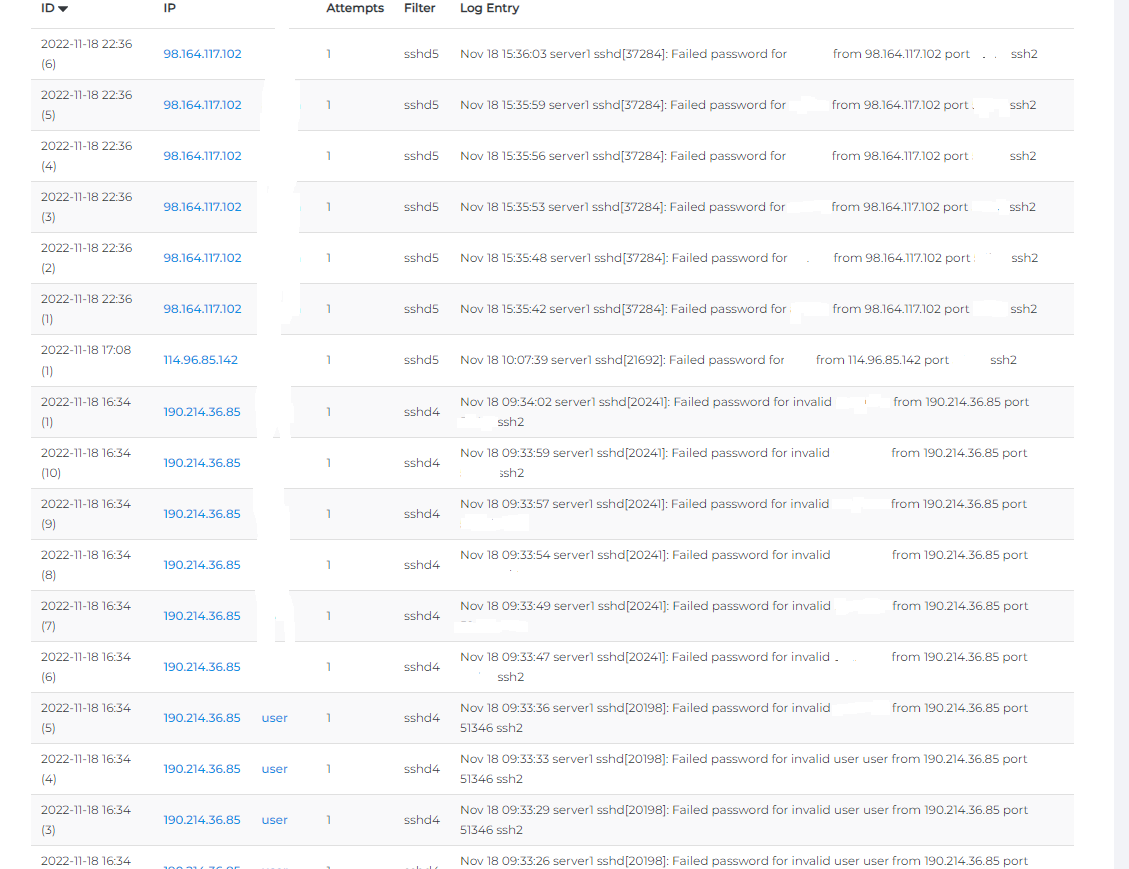
Task: Sort the table by IP column header
Action: [x=169, y=8]
